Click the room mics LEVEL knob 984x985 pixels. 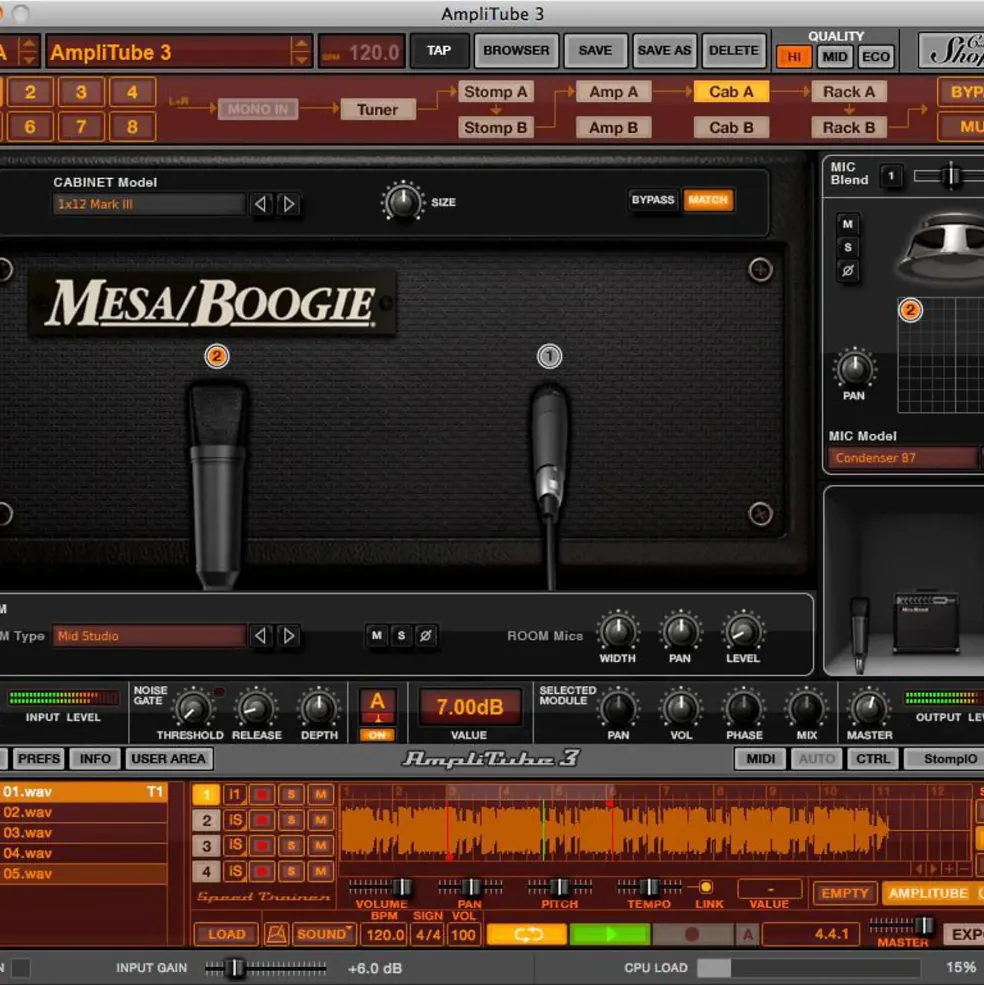click(x=743, y=631)
